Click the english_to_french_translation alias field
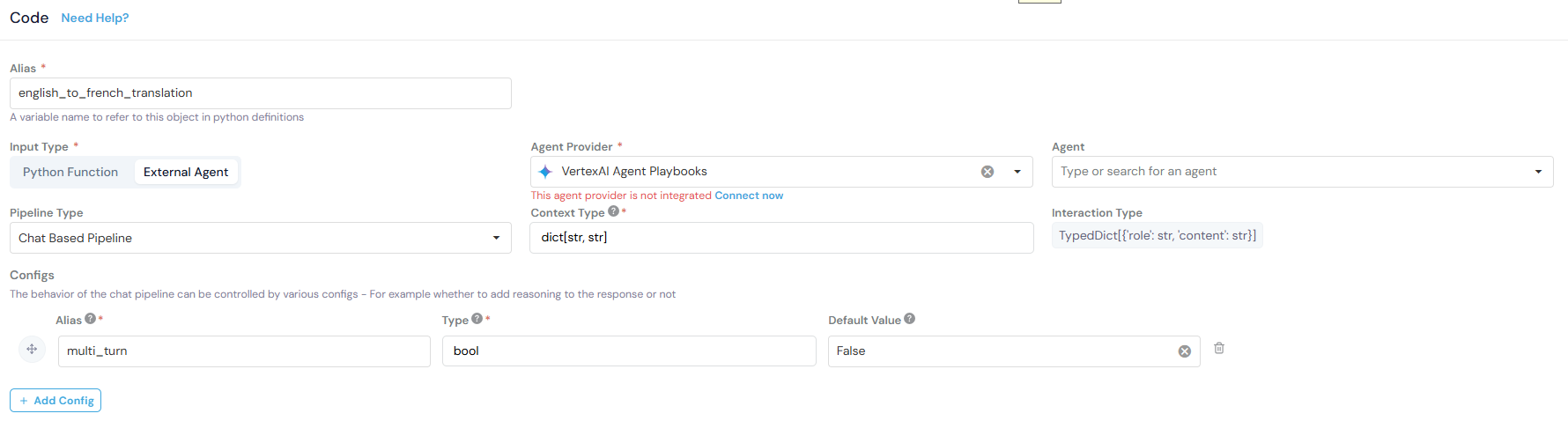This screenshot has height=421, width=1568. (260, 93)
